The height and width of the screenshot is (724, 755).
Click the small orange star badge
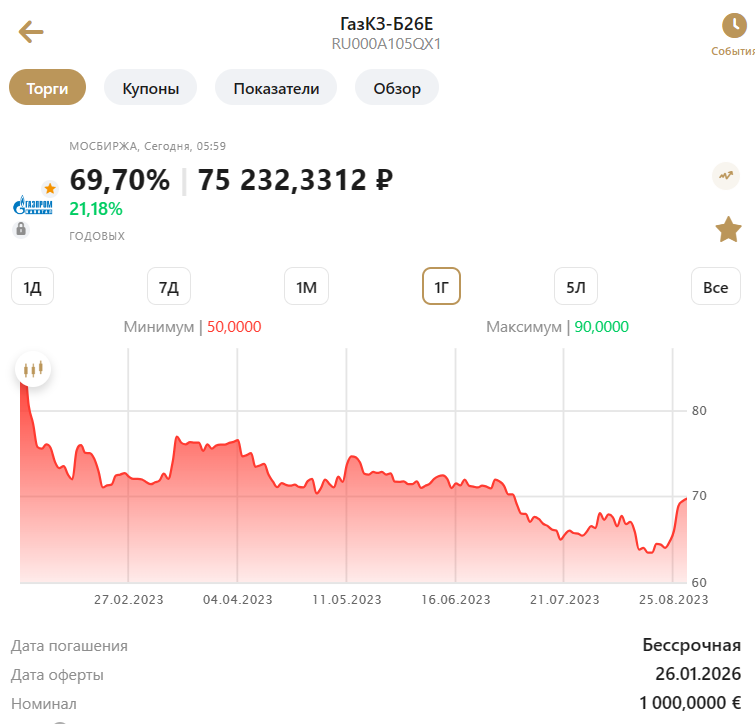click(x=50, y=188)
